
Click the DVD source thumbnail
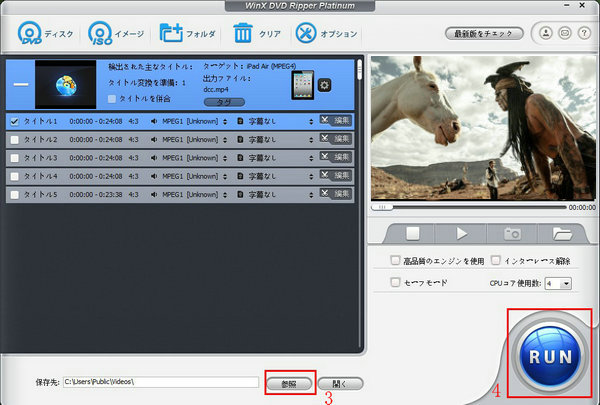point(65,84)
